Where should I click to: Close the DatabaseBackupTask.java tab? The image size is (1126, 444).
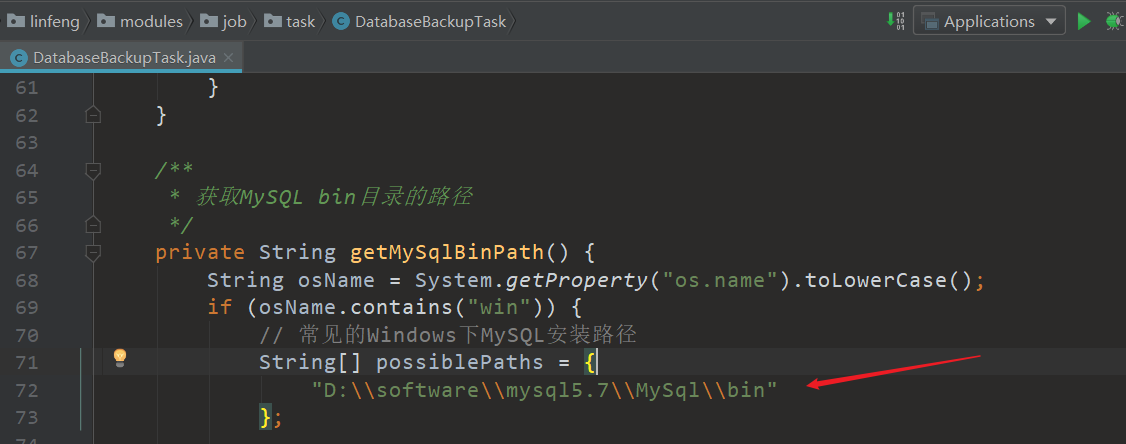230,58
